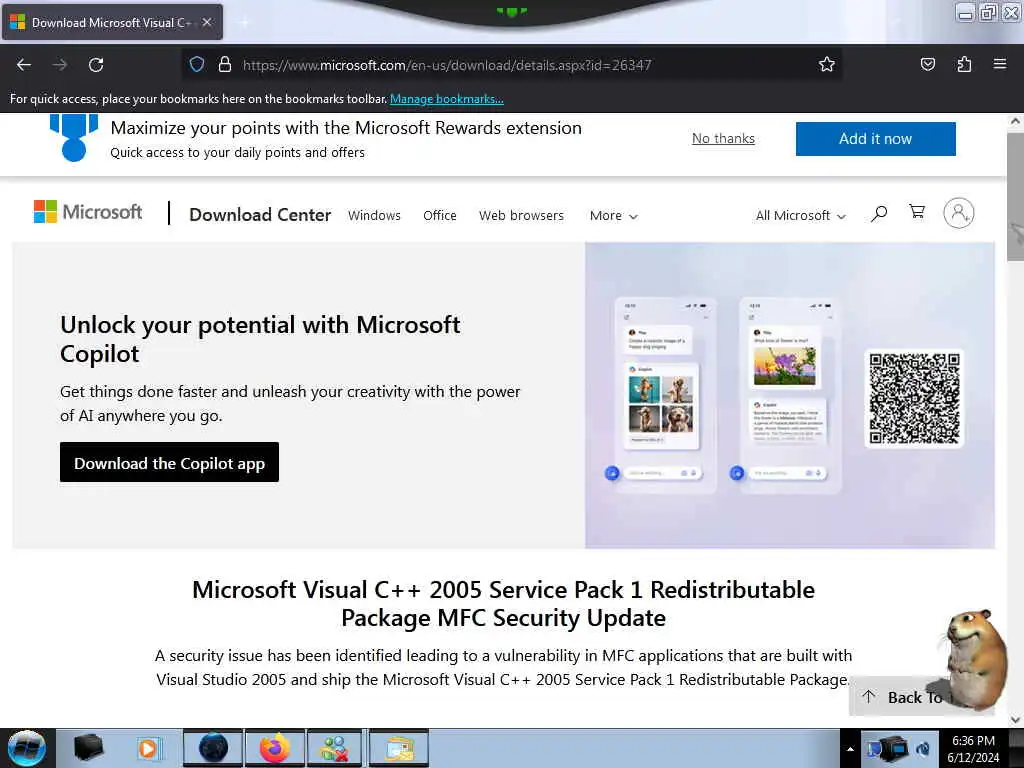The image size is (1024, 768).
Task: Click scrollbar up arrow
Action: 1015,121
